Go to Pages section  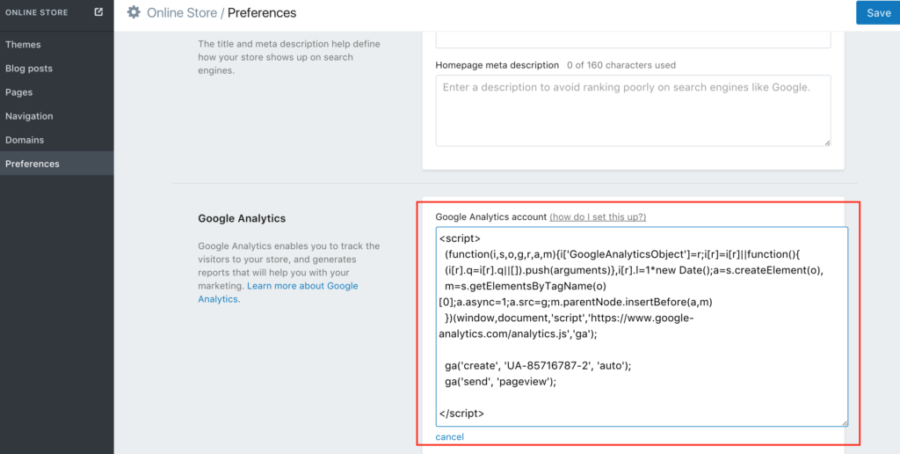(x=19, y=92)
